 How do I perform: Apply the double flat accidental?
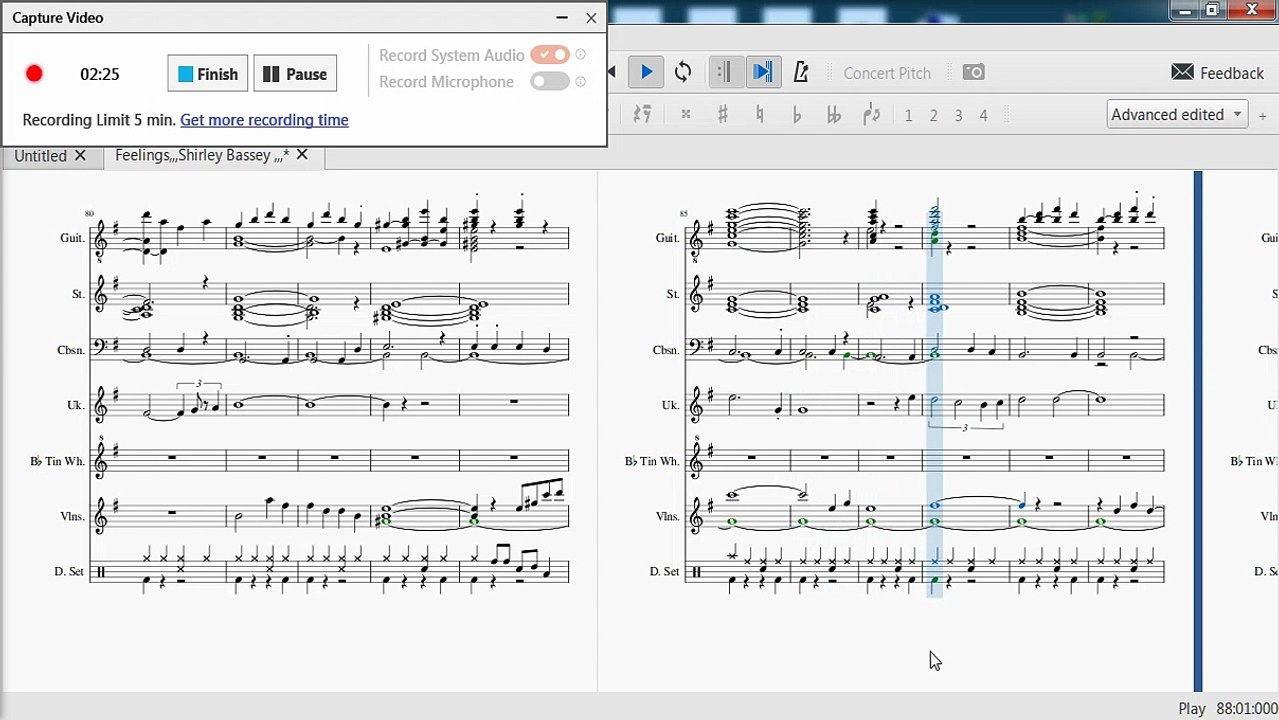click(834, 115)
